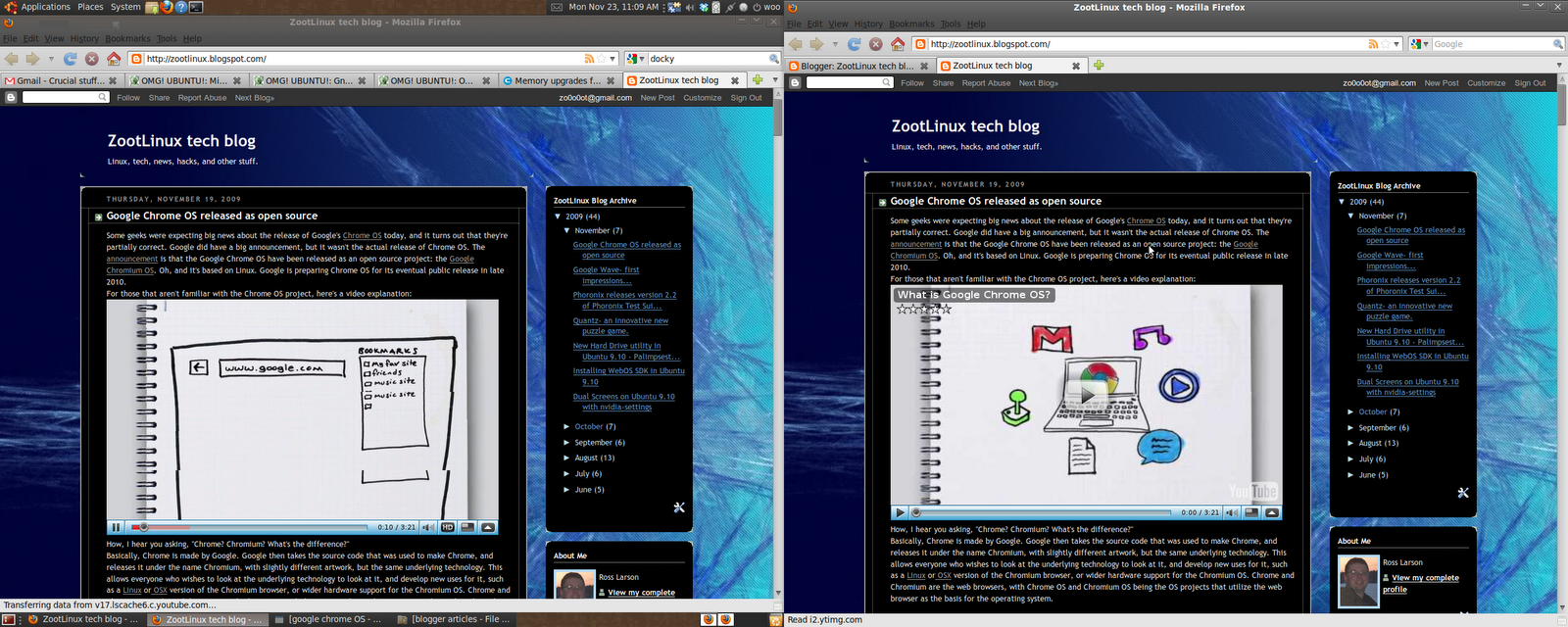
Task: Edit archive widget wrench icon in left window
Action: click(x=679, y=507)
